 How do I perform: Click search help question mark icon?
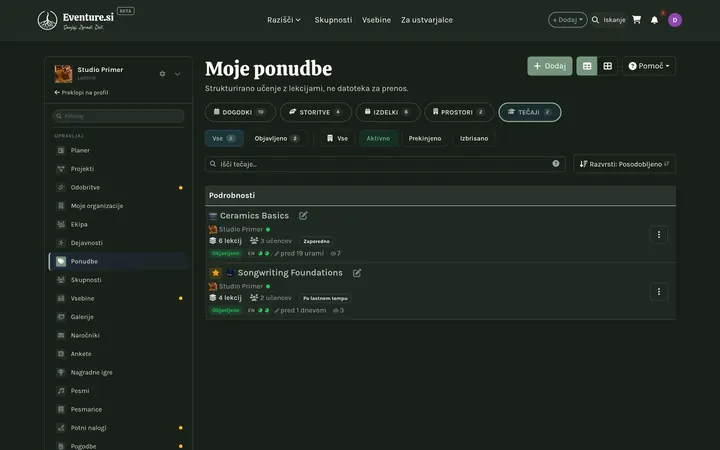pos(556,163)
